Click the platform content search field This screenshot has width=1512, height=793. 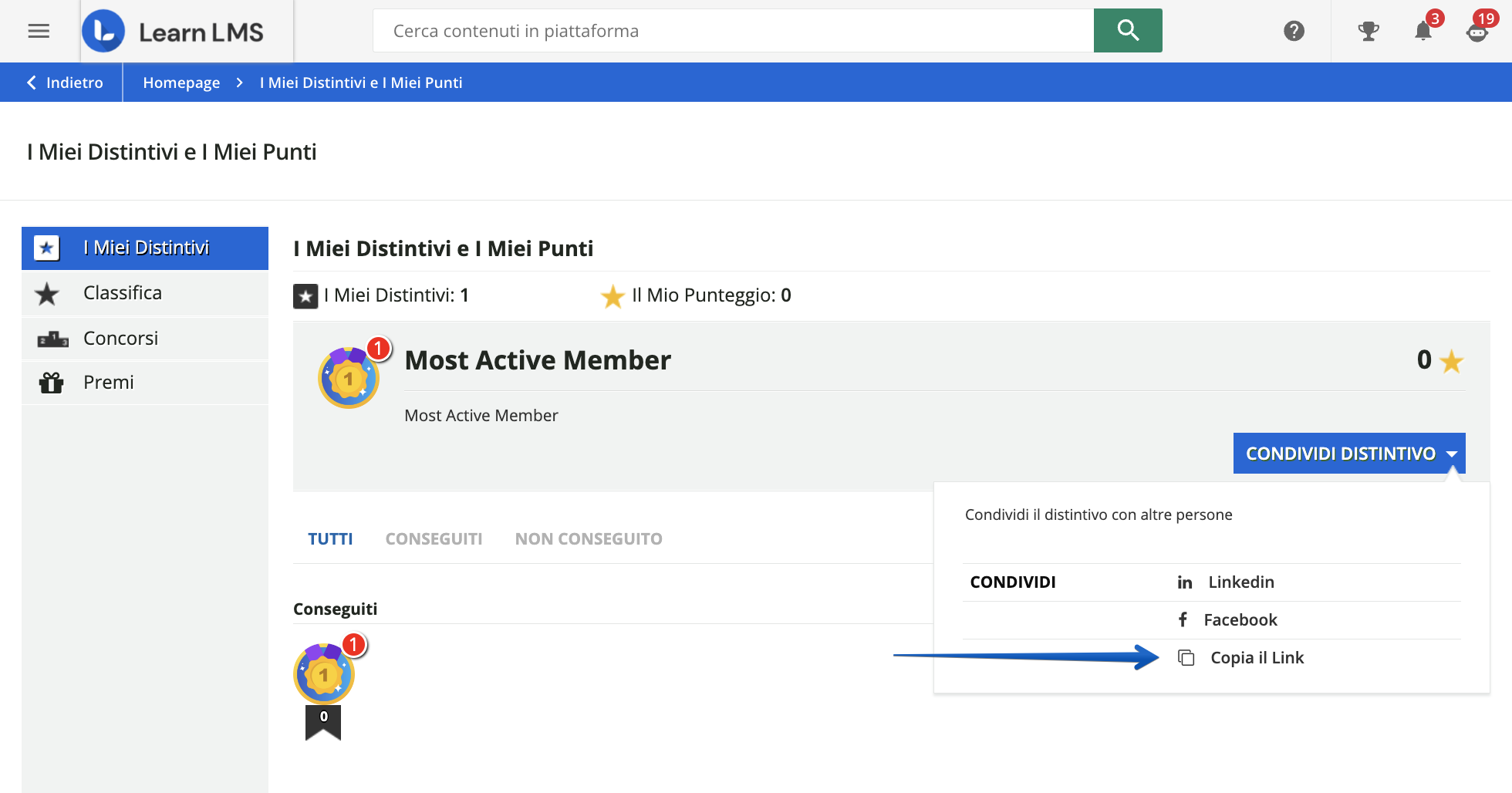click(733, 31)
